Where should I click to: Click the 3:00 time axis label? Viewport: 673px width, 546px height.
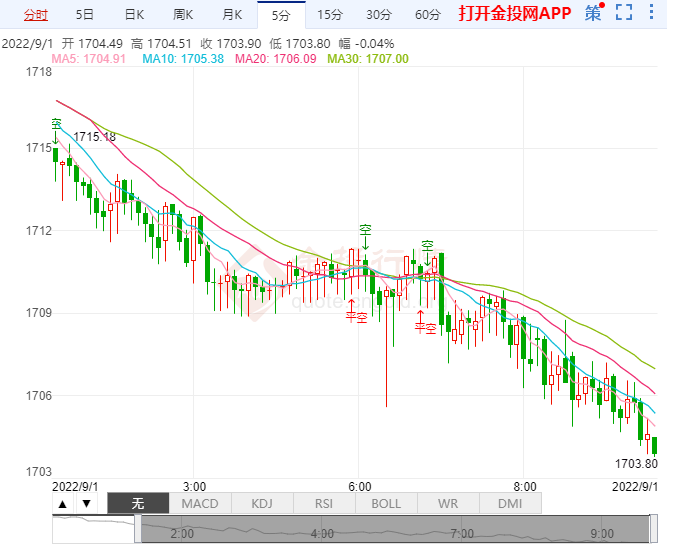[194, 487]
